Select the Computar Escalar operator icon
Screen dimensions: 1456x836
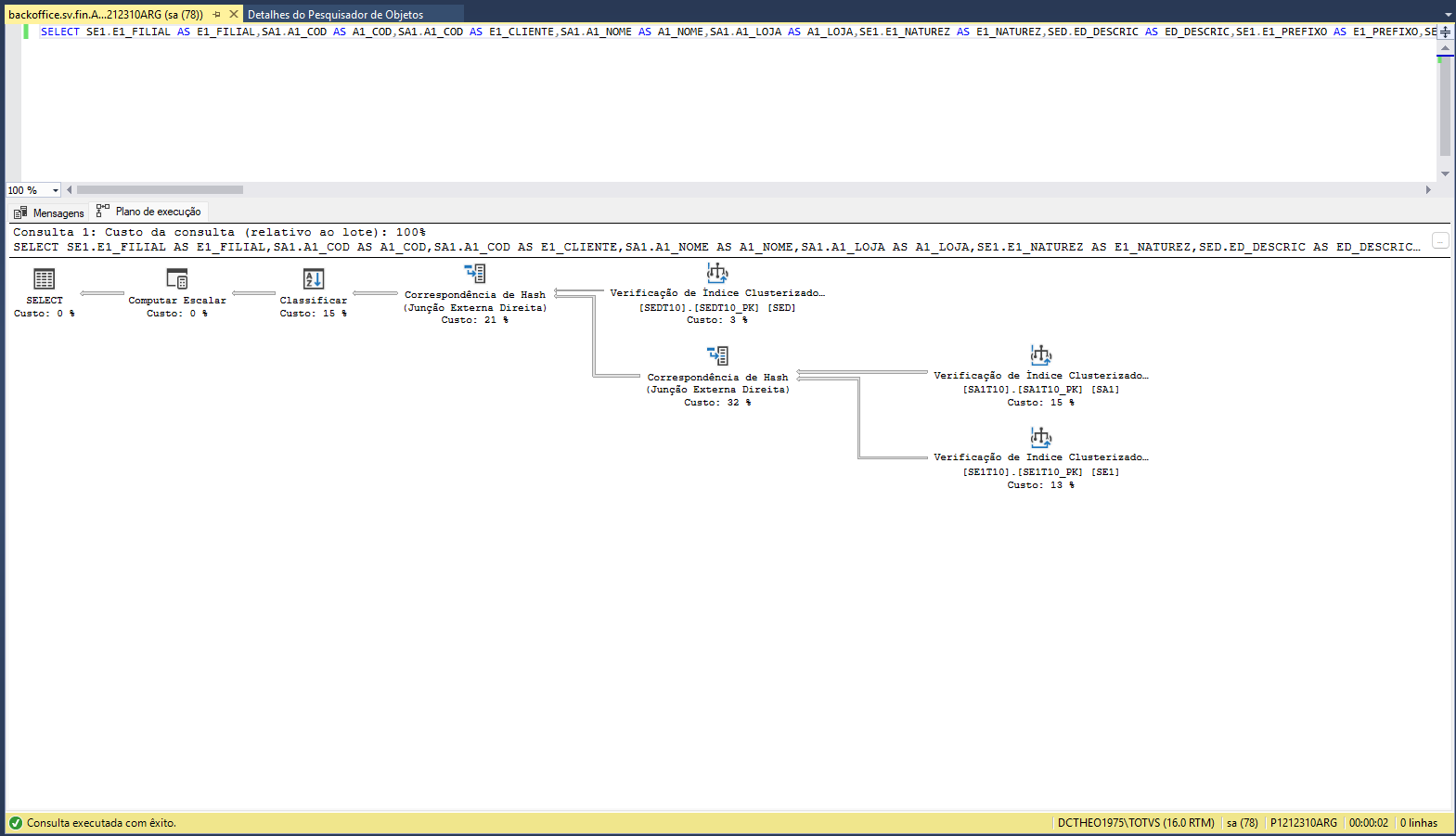(x=176, y=278)
